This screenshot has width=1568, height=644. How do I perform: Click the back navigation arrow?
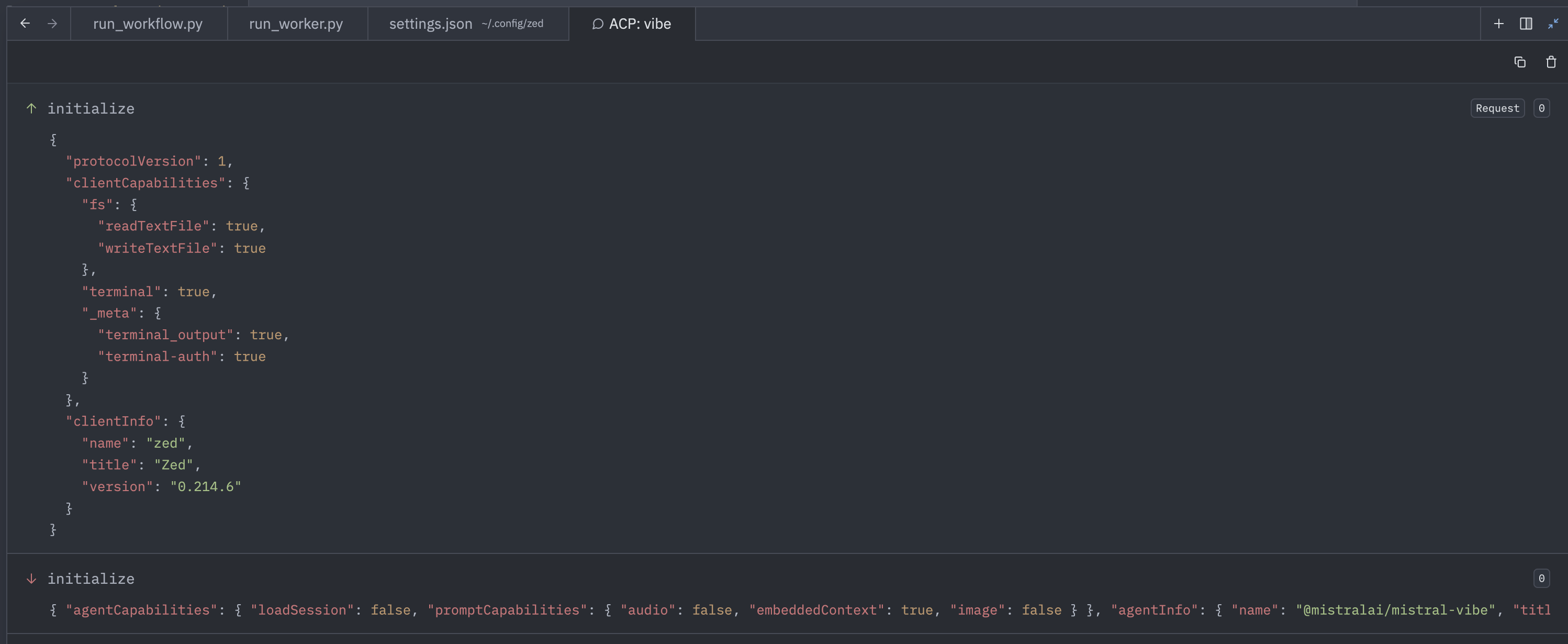point(25,24)
